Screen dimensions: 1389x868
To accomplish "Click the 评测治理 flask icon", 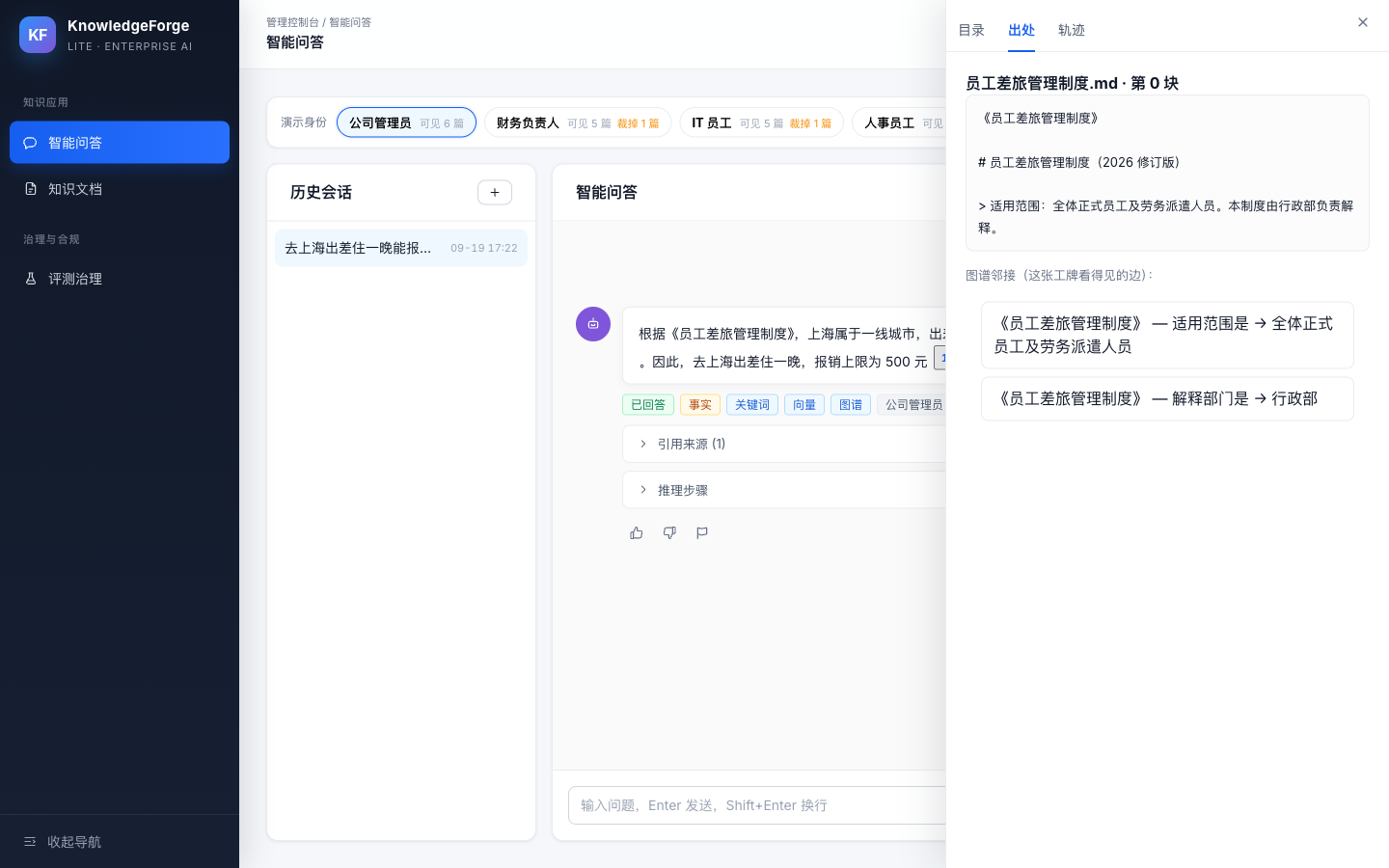I will point(31,279).
